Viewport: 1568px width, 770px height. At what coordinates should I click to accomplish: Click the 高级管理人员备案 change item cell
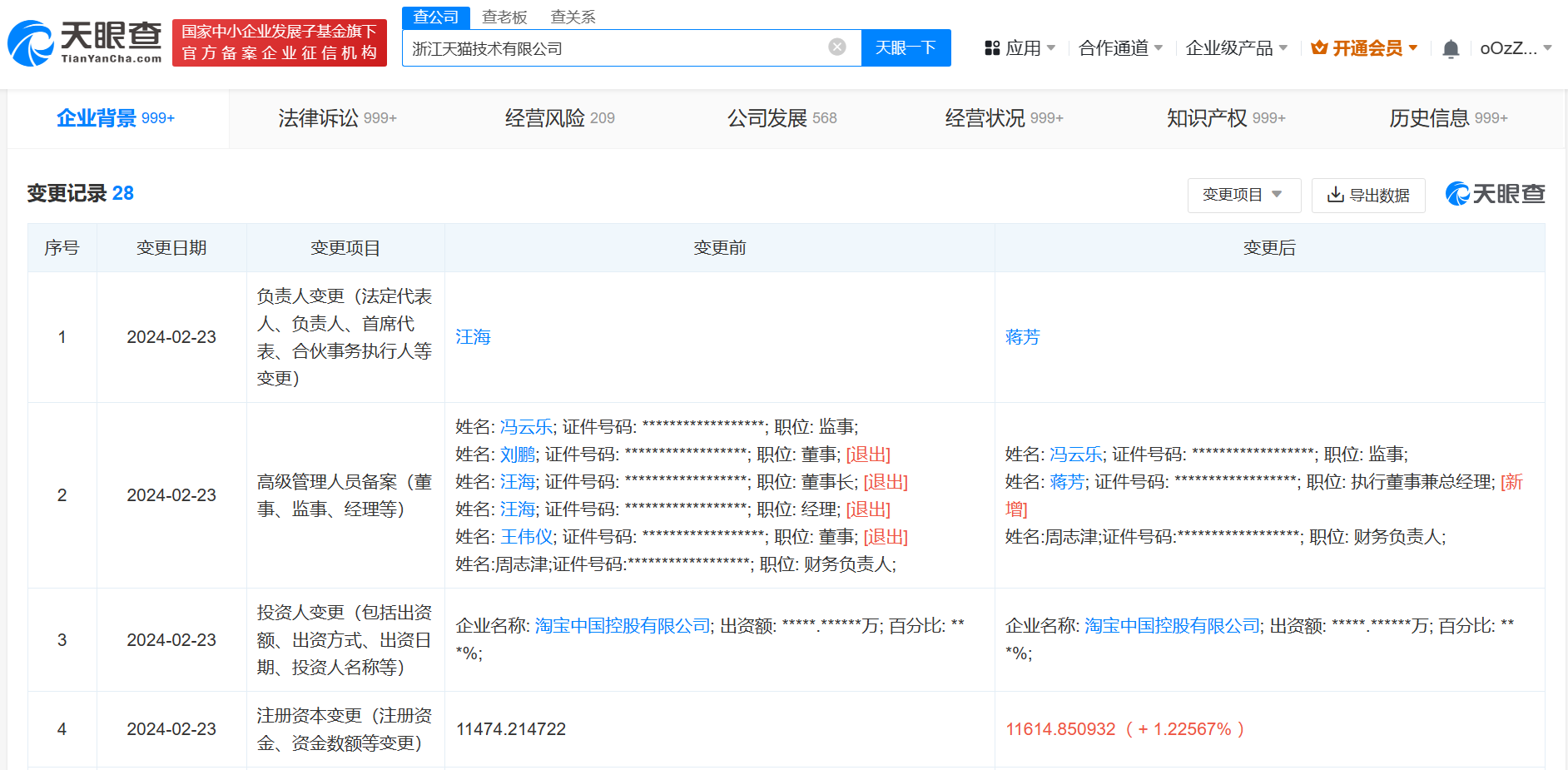coord(345,495)
